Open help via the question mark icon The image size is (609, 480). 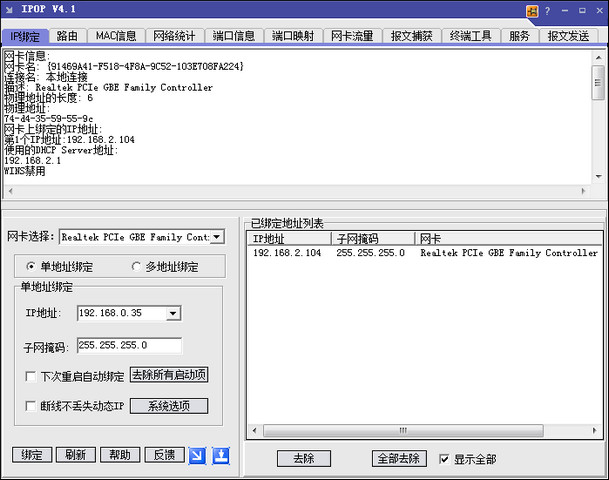(x=547, y=11)
